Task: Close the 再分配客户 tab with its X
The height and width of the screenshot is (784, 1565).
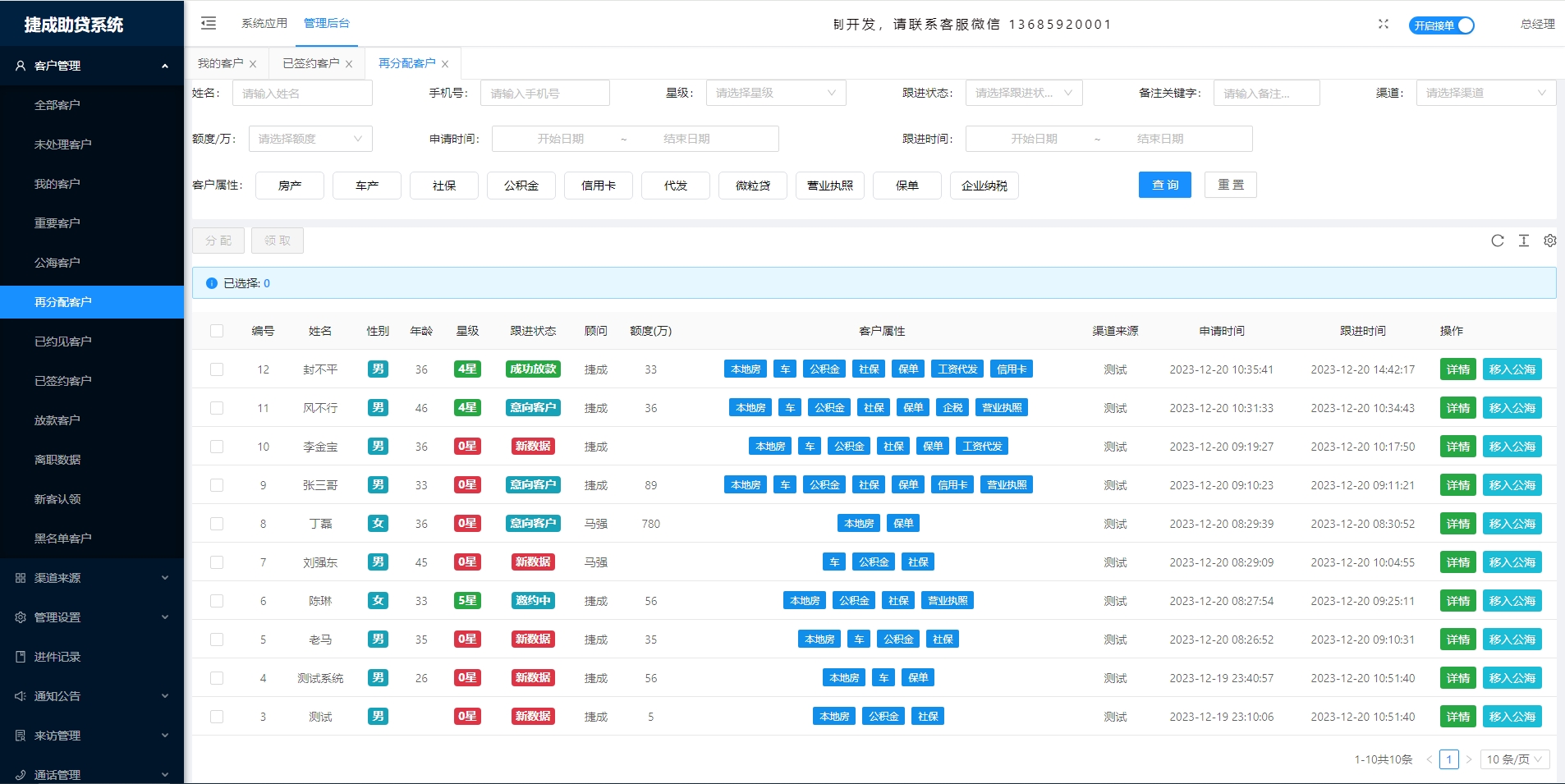Action: pos(445,64)
